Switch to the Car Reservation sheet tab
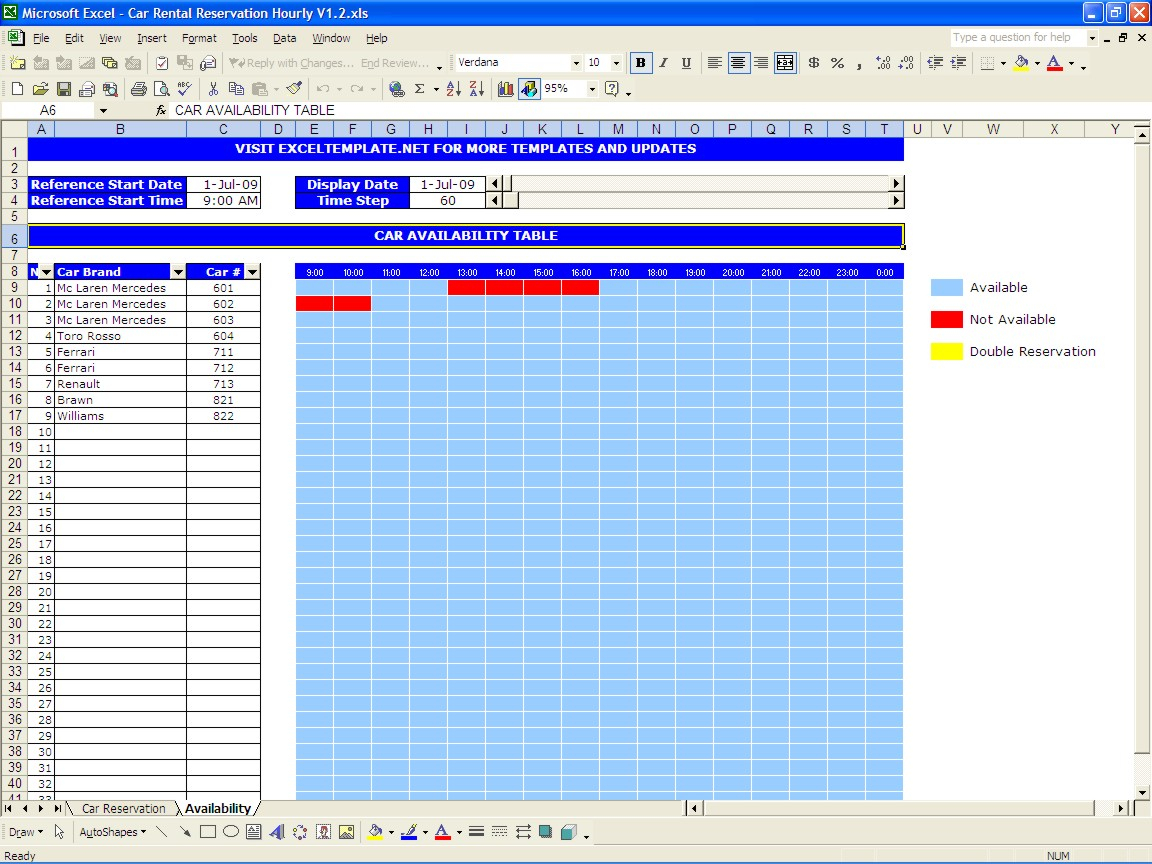The height and width of the screenshot is (864, 1152). tap(123, 809)
